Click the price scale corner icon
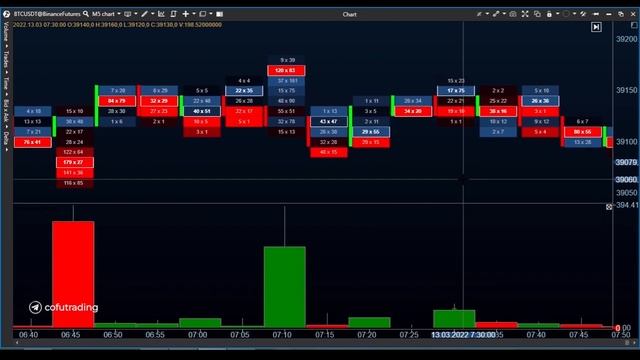This screenshot has height=360, width=640. click(634, 25)
